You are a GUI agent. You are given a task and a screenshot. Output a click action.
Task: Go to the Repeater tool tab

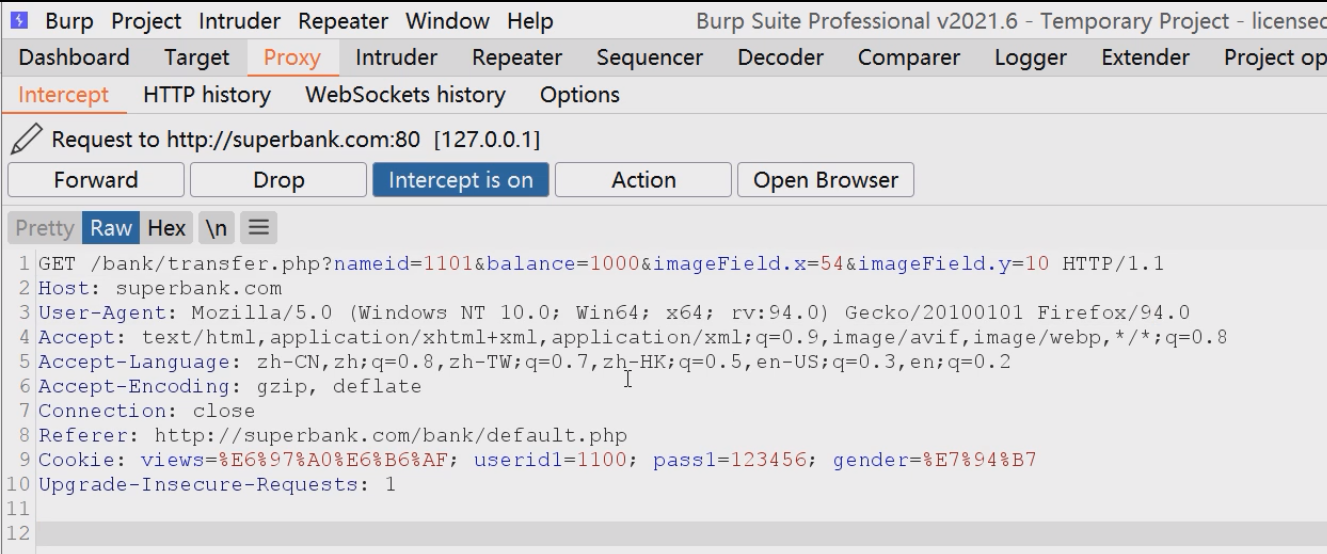coord(517,58)
